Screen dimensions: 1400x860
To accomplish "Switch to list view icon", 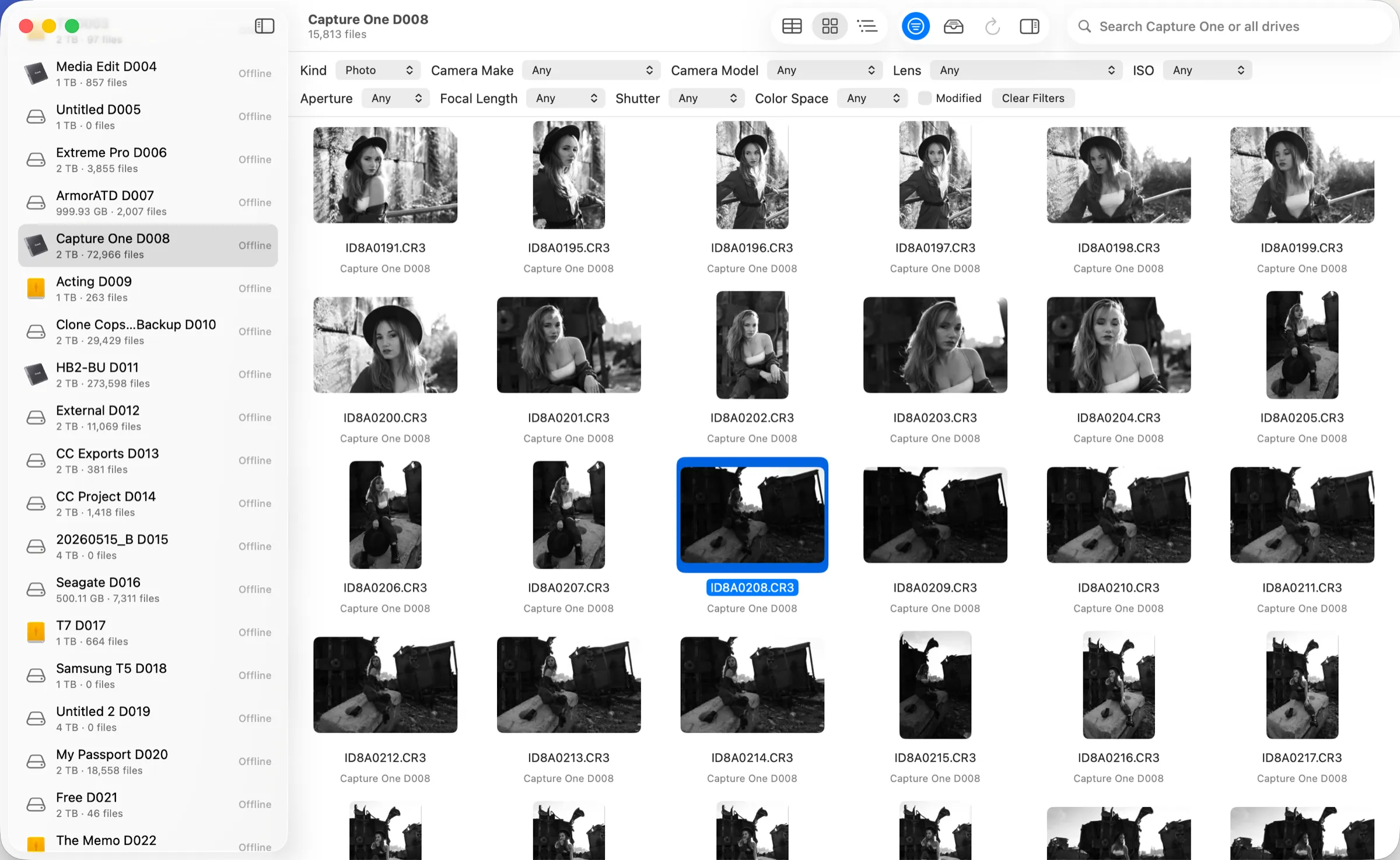I will [x=867, y=26].
